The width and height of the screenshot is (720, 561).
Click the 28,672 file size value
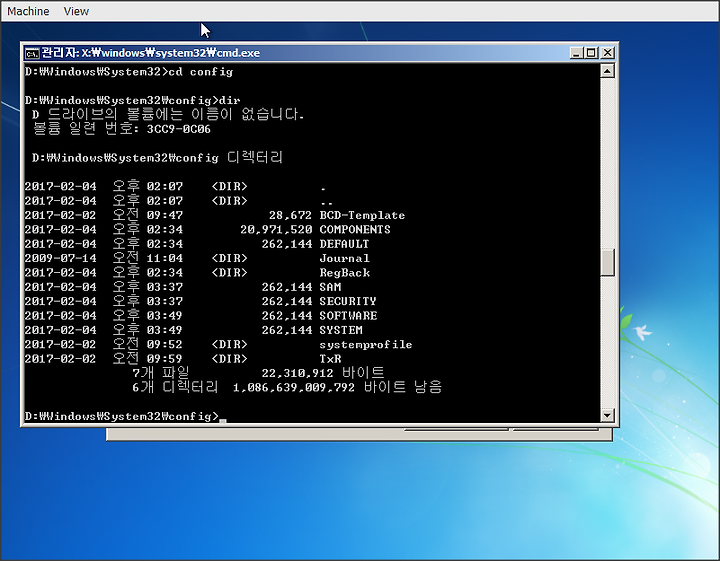[x=290, y=215]
